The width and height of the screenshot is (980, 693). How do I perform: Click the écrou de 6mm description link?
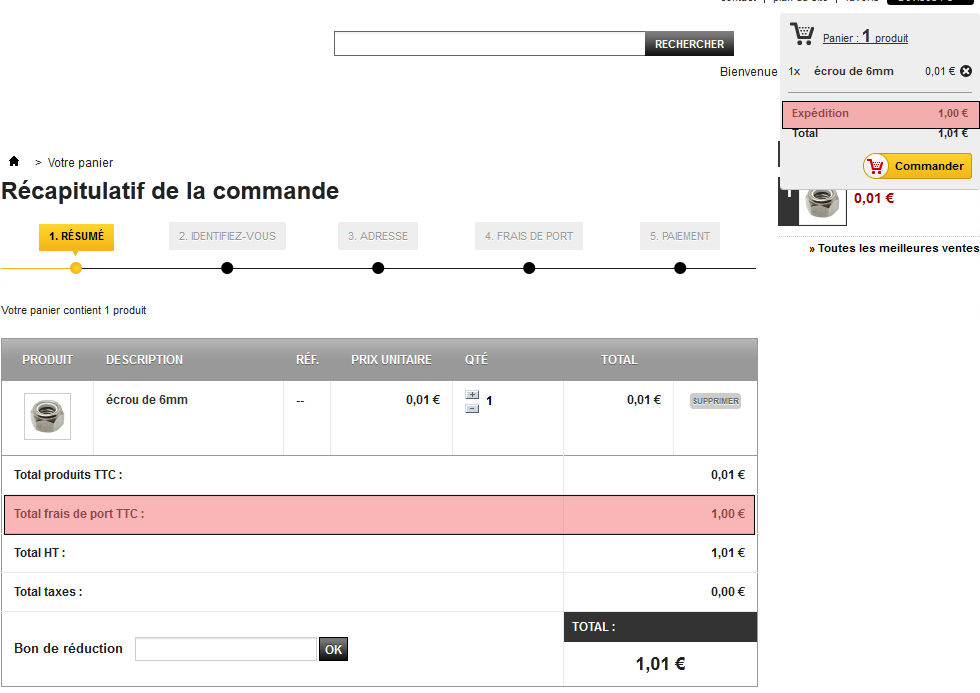[x=147, y=400]
